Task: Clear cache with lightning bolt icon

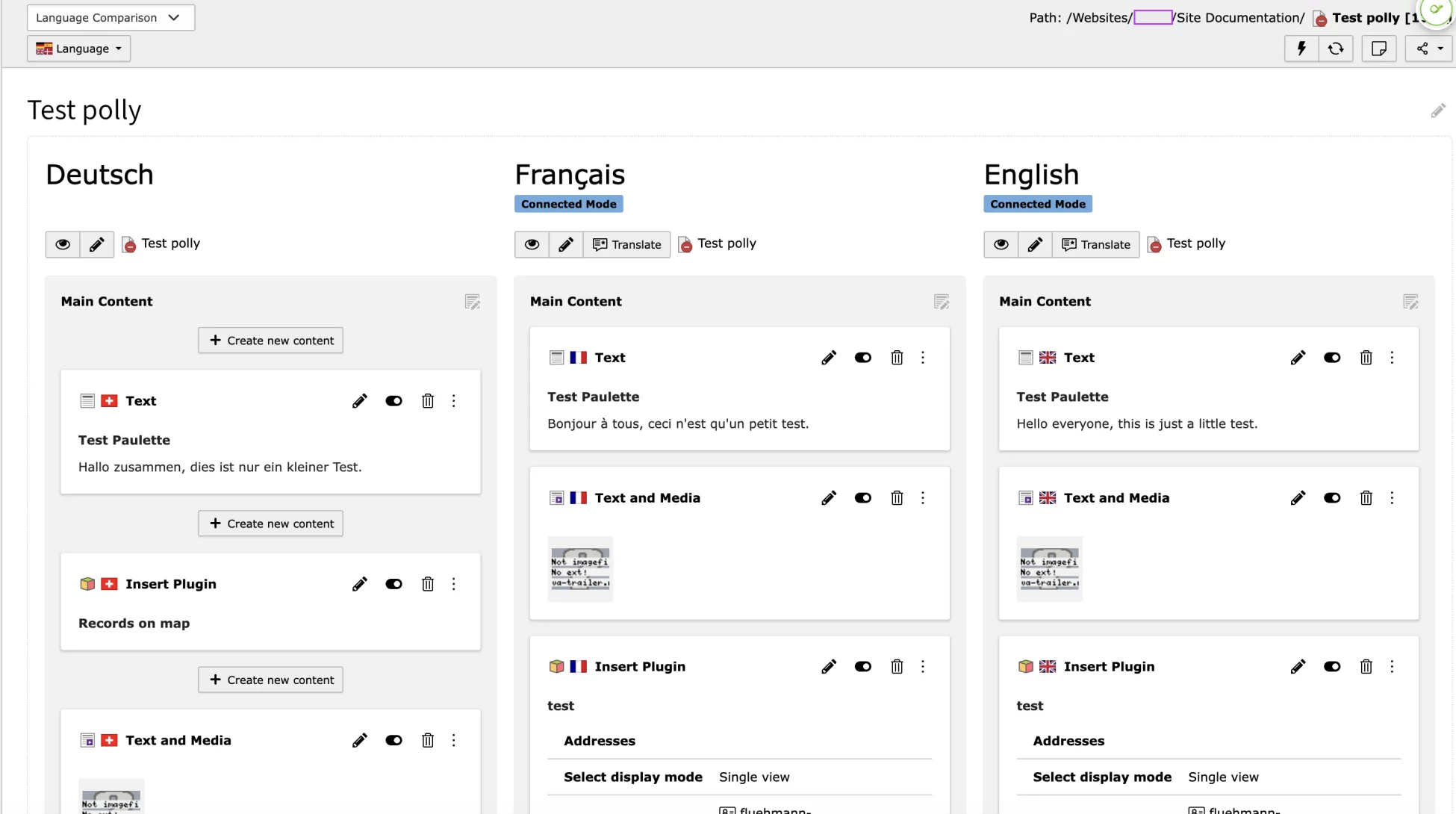Action: coord(1301,49)
